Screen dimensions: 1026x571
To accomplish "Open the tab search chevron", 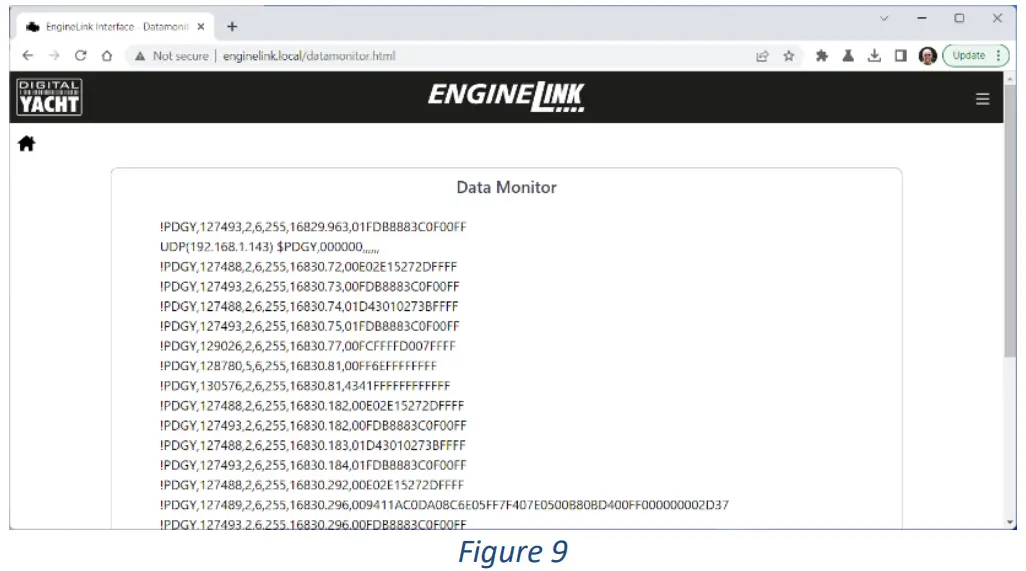I will coord(884,18).
